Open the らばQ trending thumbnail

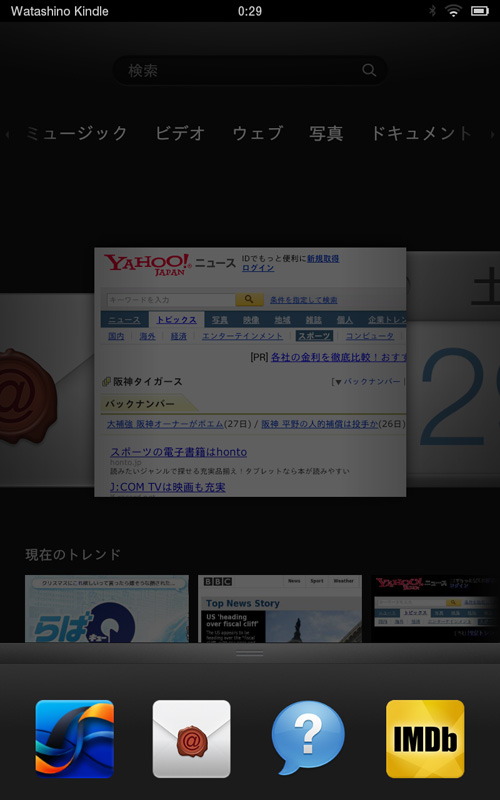[x=107, y=609]
